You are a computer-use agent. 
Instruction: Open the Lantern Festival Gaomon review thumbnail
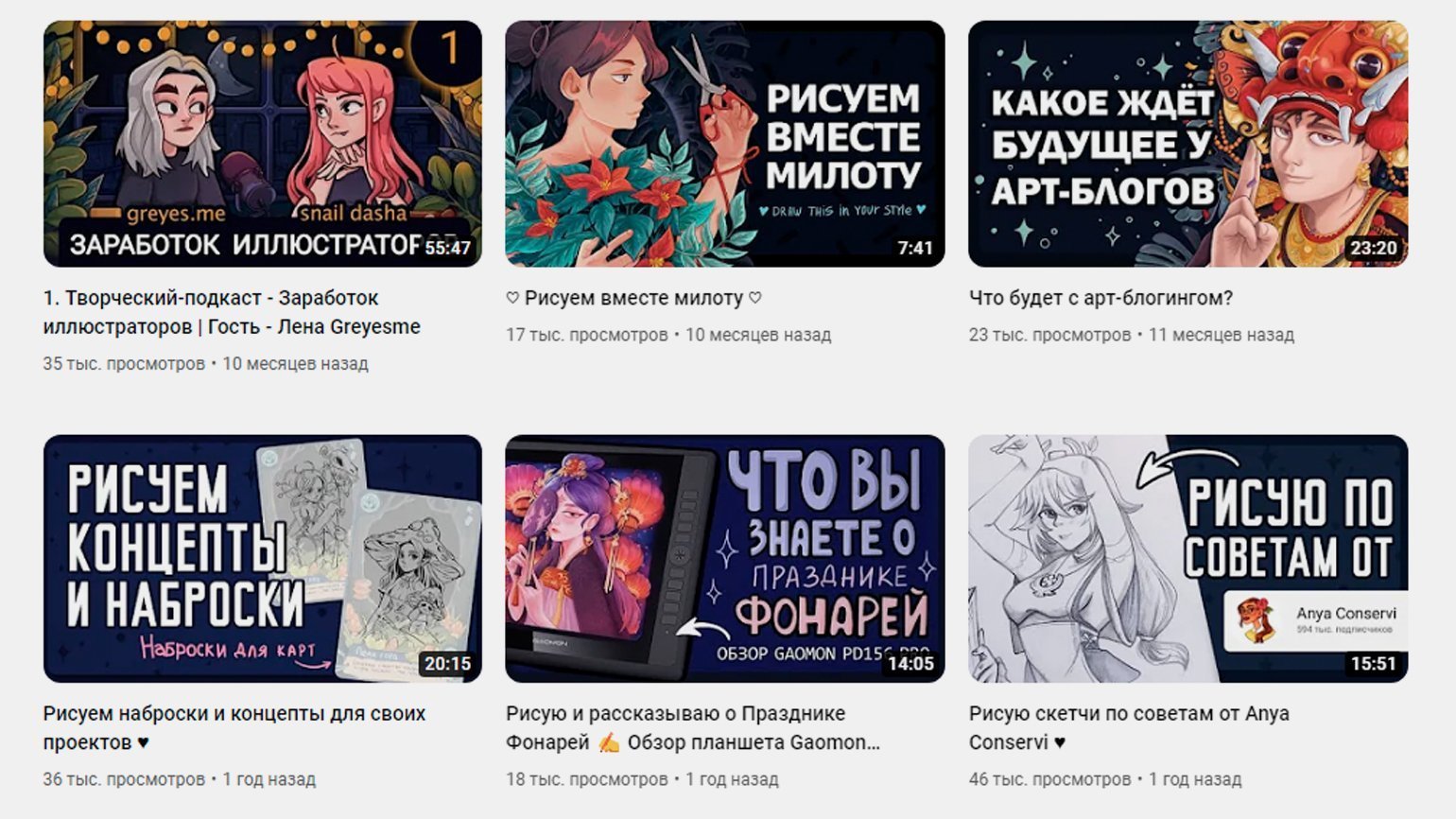point(724,559)
